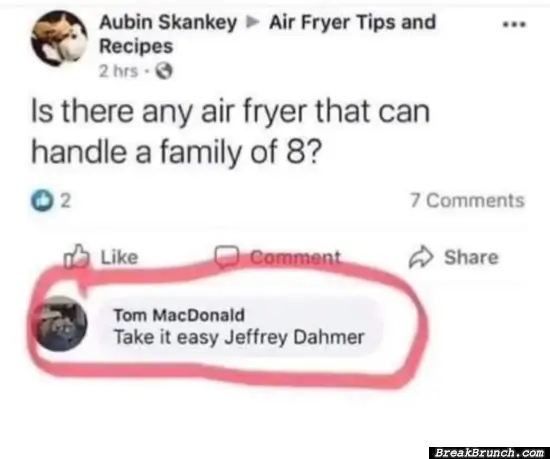The width and height of the screenshot is (550, 459).
Task: Open the three-dot post options menu
Action: pyautogui.click(x=514, y=24)
